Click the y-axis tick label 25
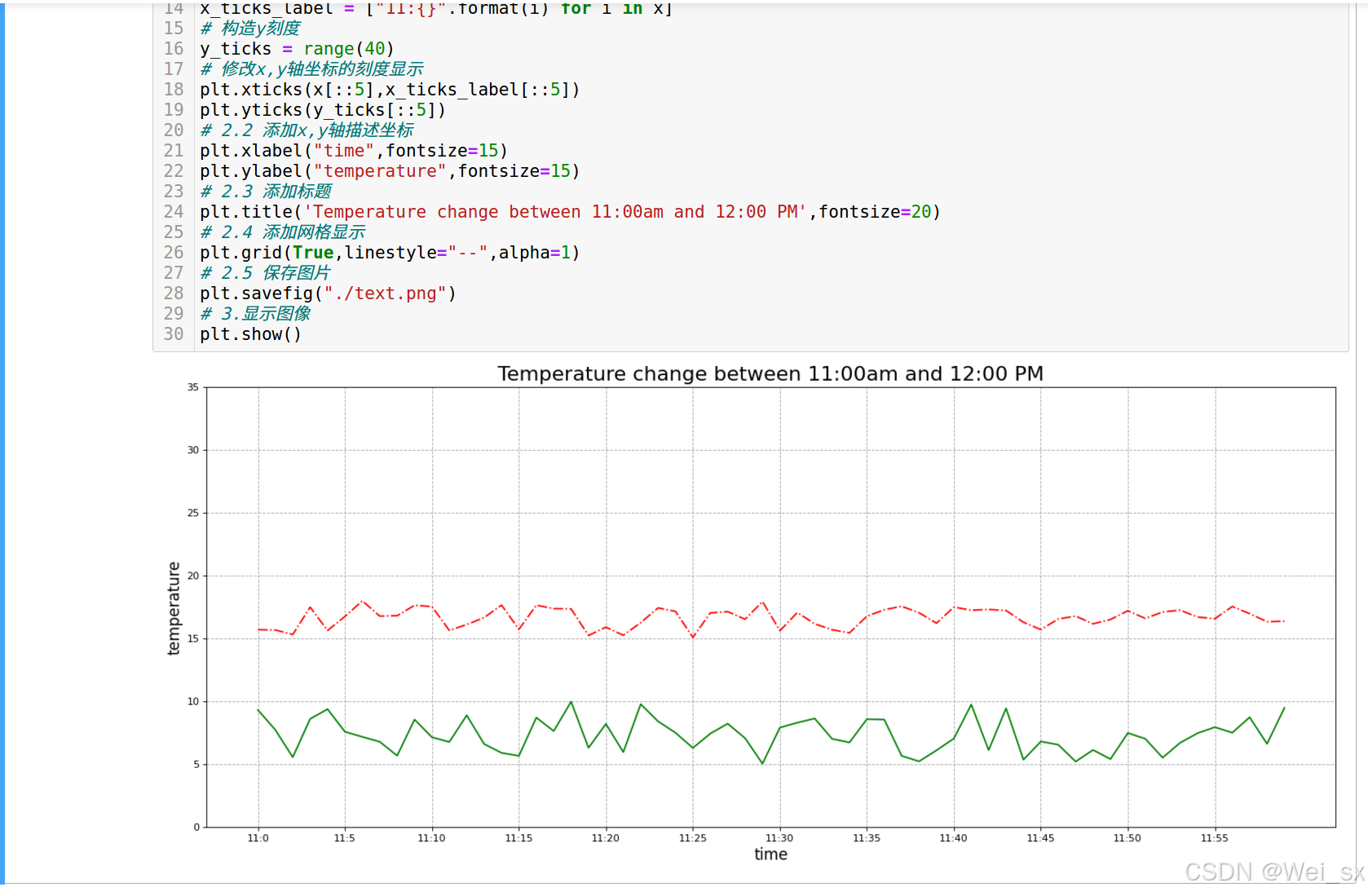This screenshot has height=896, width=1368. click(193, 513)
